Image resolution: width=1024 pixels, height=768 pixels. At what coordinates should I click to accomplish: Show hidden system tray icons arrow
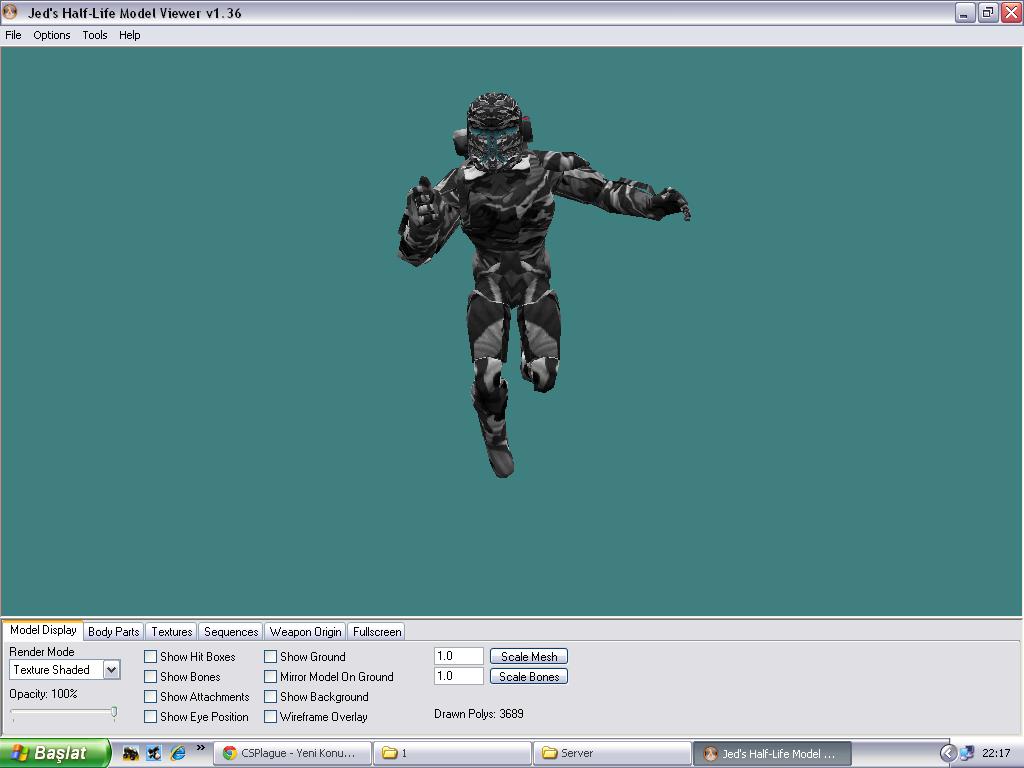[947, 753]
